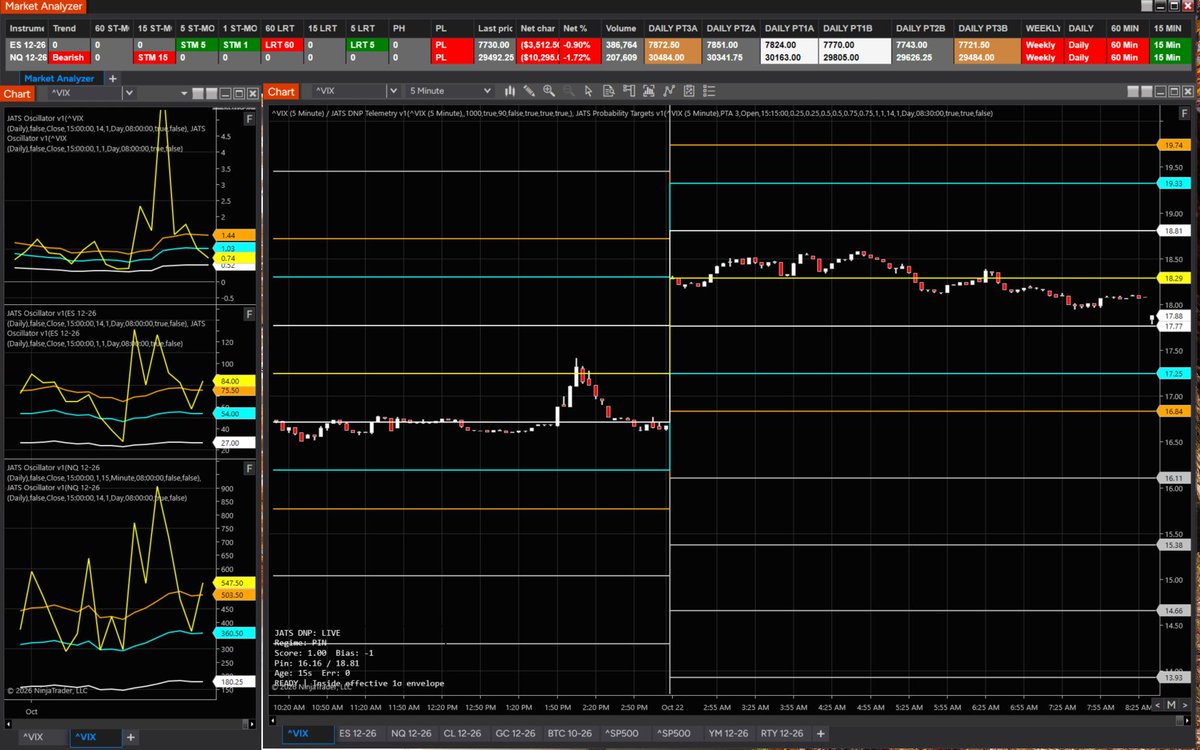Click the DAILY PT3A column header
1200x750 pixels.
point(673,29)
